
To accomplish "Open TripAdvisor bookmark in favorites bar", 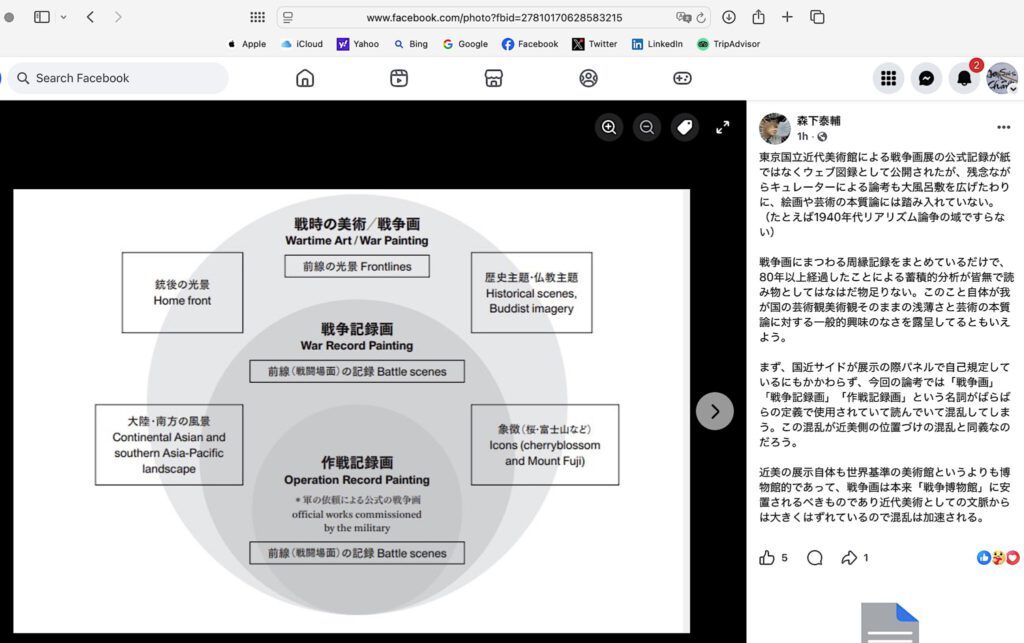I will (x=729, y=44).
